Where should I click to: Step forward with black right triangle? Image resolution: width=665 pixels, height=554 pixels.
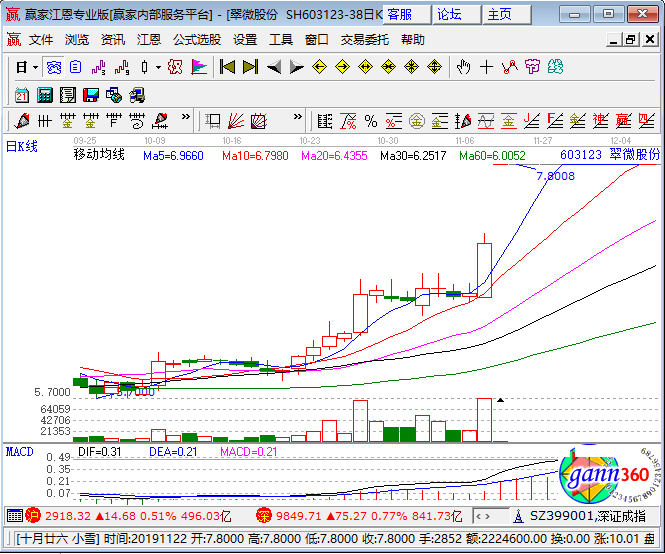[296, 67]
